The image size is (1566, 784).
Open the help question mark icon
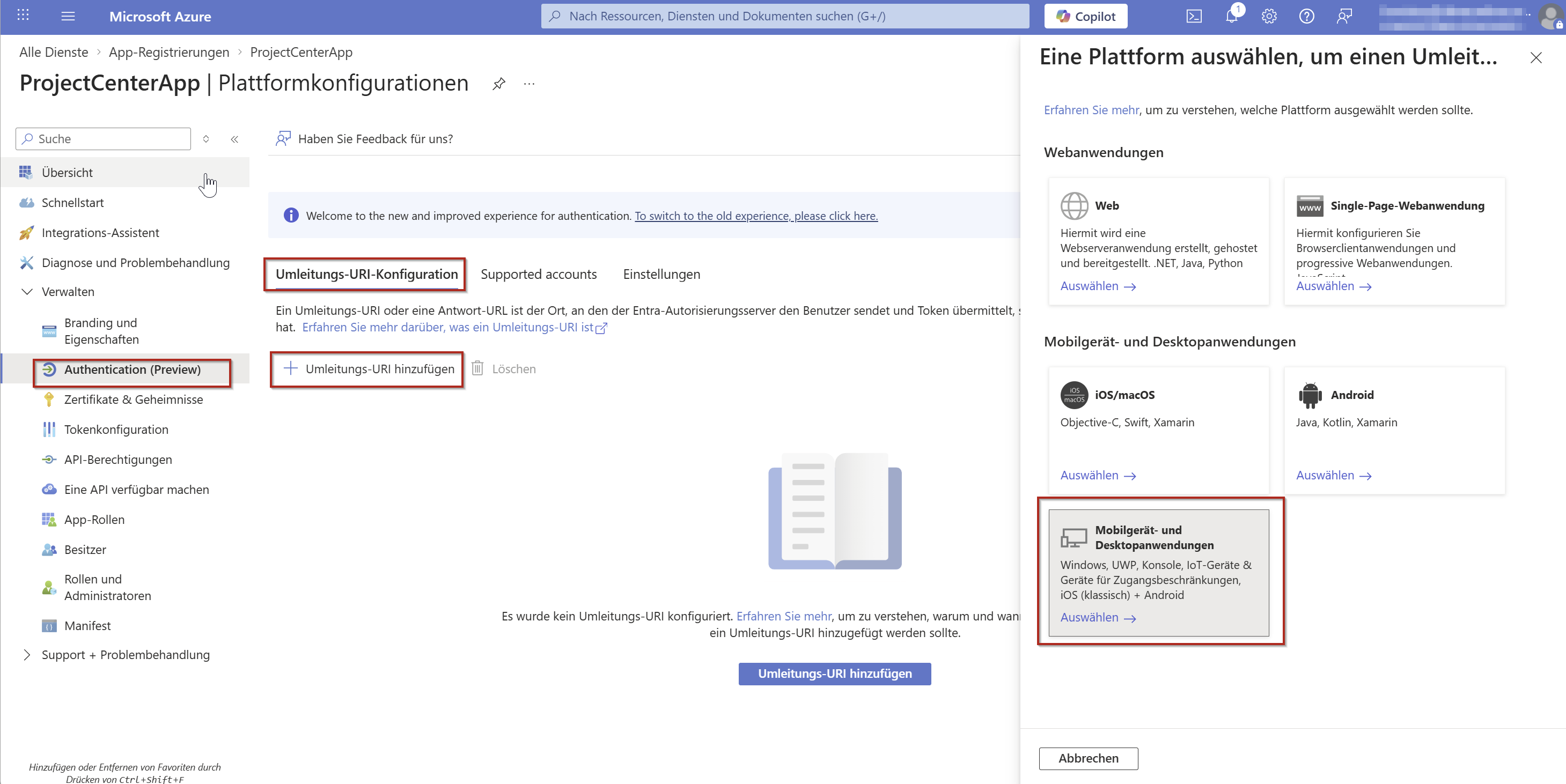[x=1306, y=17]
